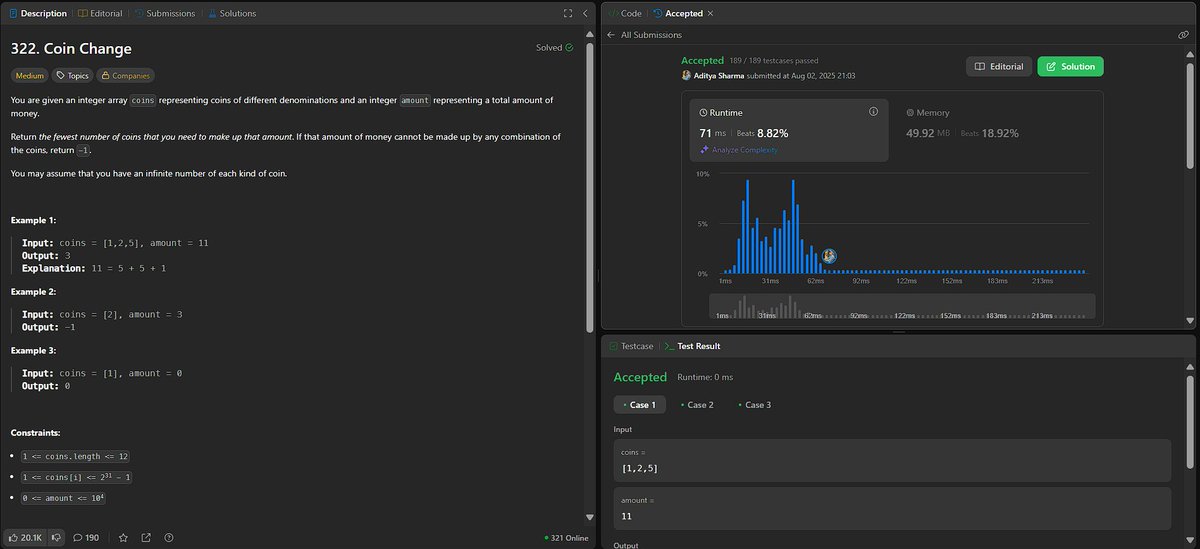This screenshot has width=1200, height=549.
Task: Close the Accepted tab with its X
Action: point(710,13)
